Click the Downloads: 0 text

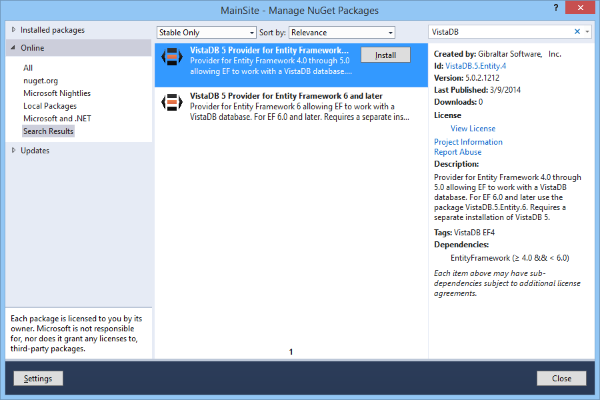click(x=458, y=102)
